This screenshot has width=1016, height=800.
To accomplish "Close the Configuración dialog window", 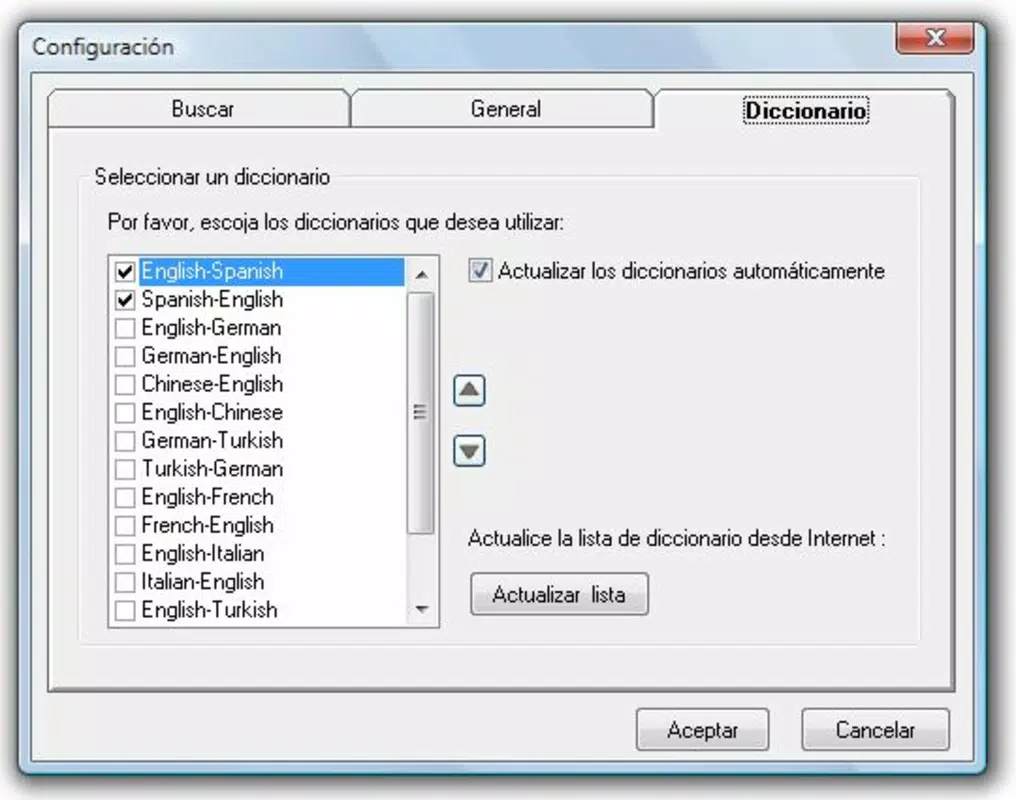I will click(934, 38).
